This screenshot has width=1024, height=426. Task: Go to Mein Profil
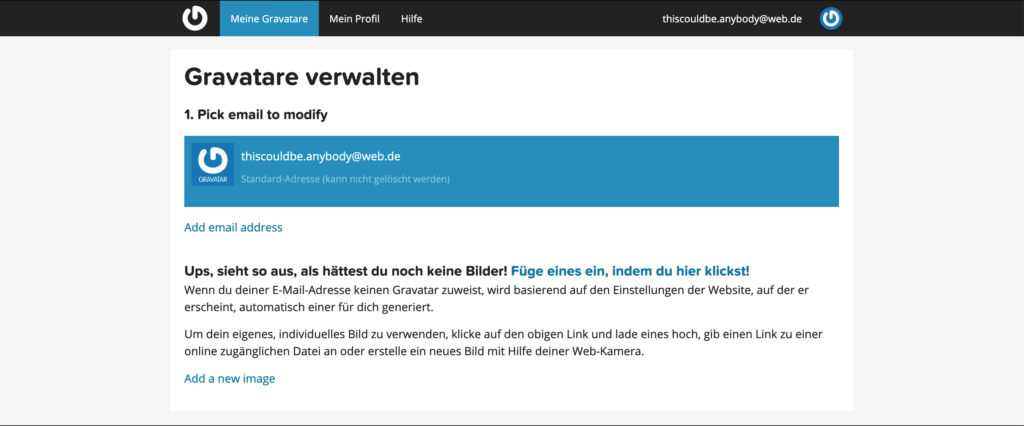coord(354,19)
